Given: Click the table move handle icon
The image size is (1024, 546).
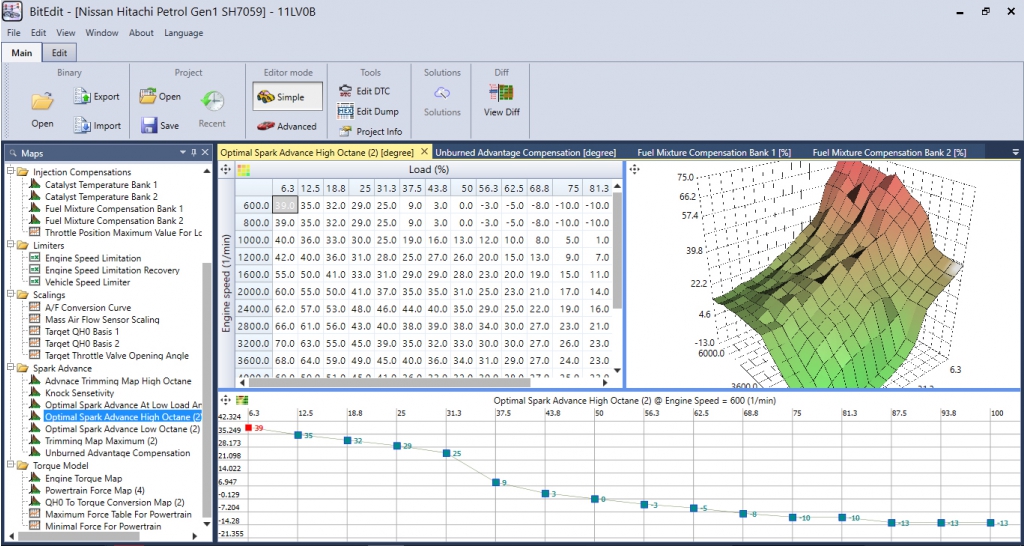Looking at the screenshot, I should click(226, 170).
